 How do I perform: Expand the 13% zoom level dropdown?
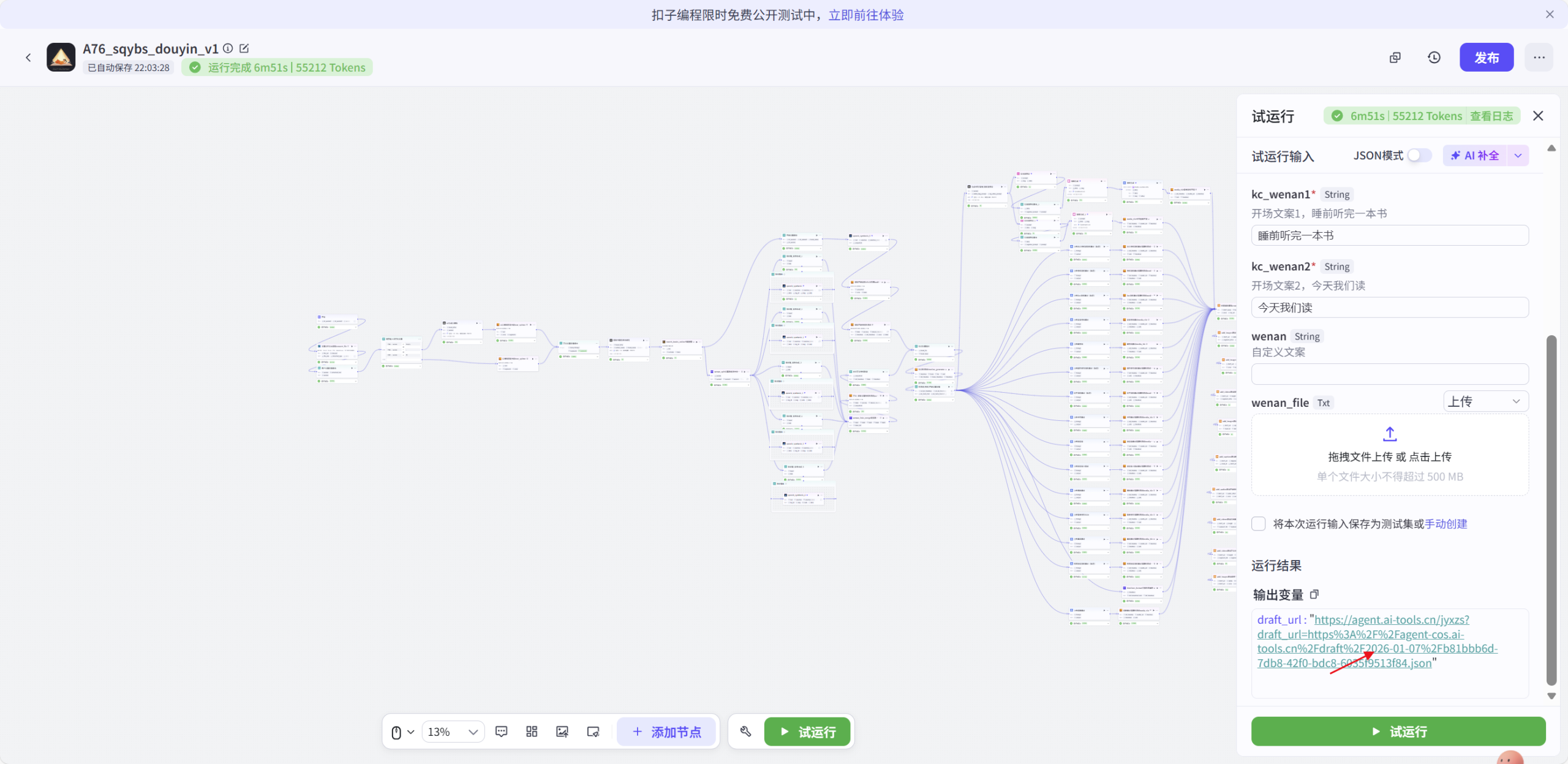pyautogui.click(x=453, y=732)
